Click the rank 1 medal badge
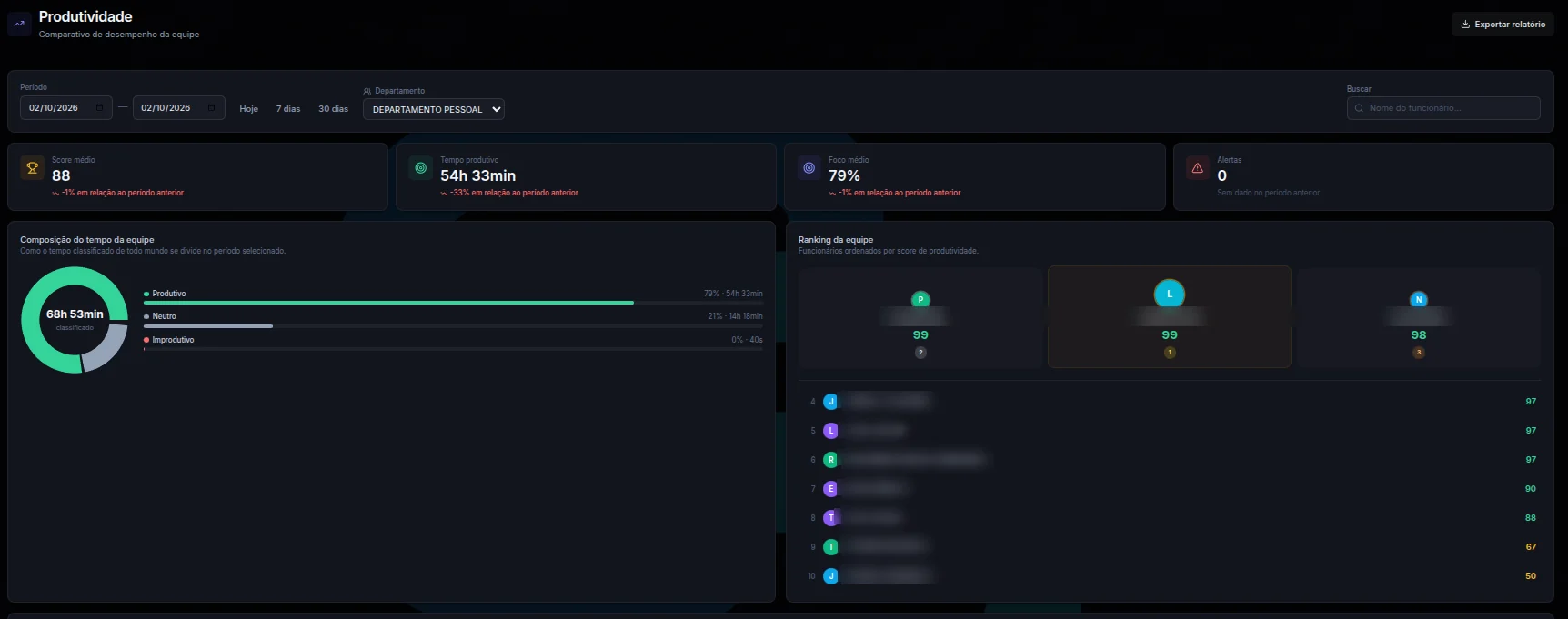1568x619 pixels. click(1170, 353)
